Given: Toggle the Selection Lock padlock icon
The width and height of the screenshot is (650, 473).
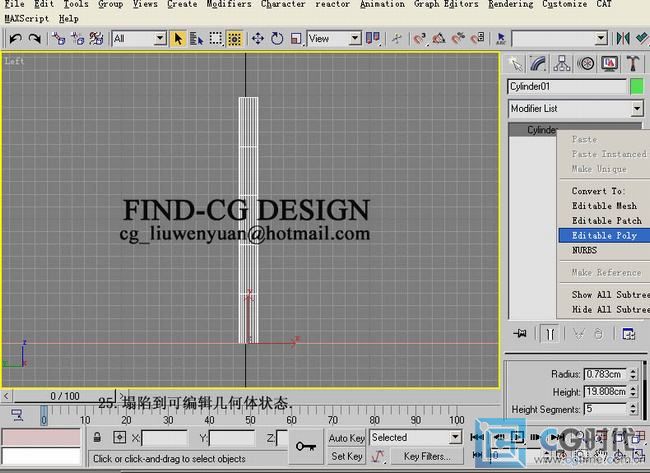Looking at the screenshot, I should tap(97, 437).
